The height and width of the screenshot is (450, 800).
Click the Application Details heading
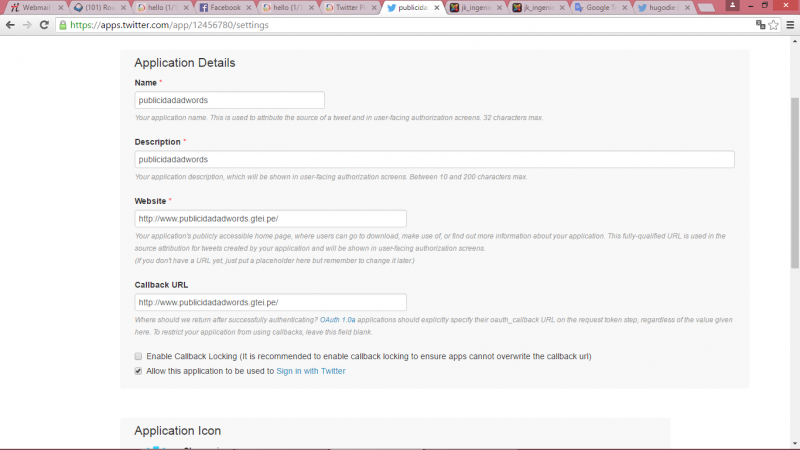[x=185, y=63]
